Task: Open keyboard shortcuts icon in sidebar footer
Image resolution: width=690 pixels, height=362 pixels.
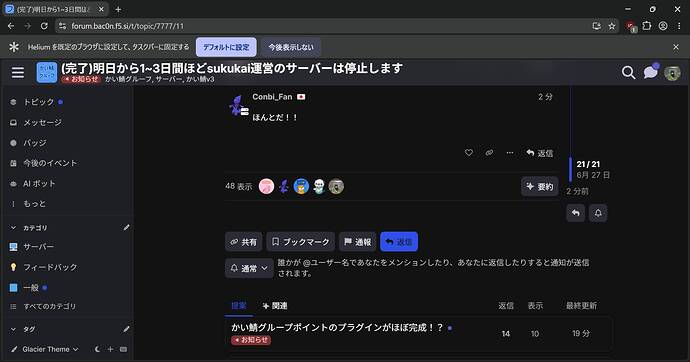Action: [x=124, y=349]
